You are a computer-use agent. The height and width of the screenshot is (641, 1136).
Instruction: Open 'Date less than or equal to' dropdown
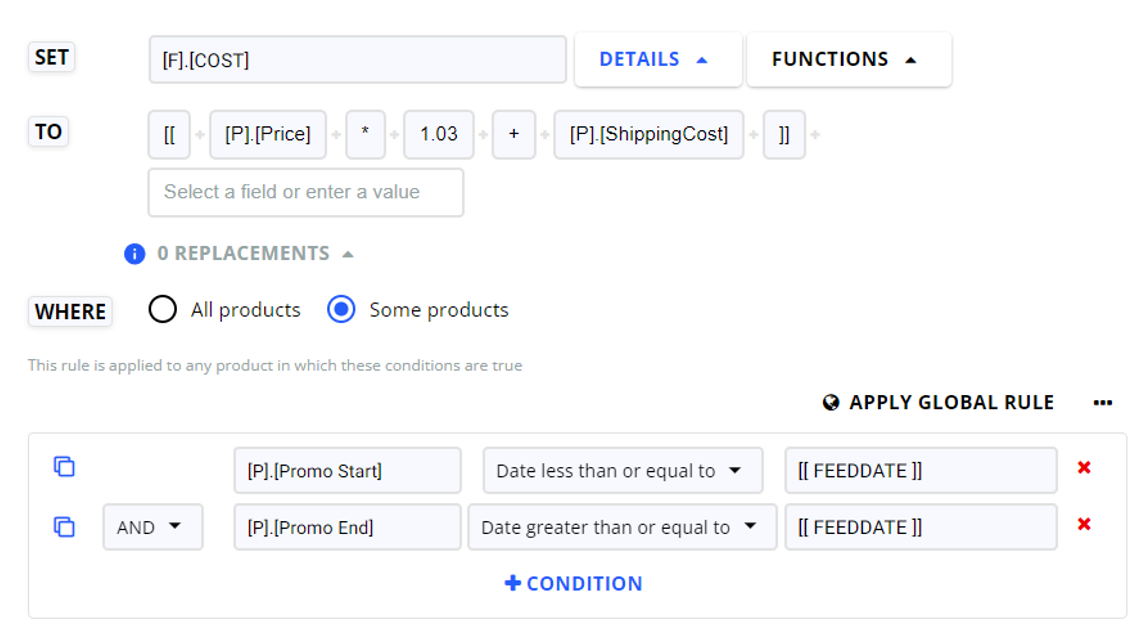622,470
